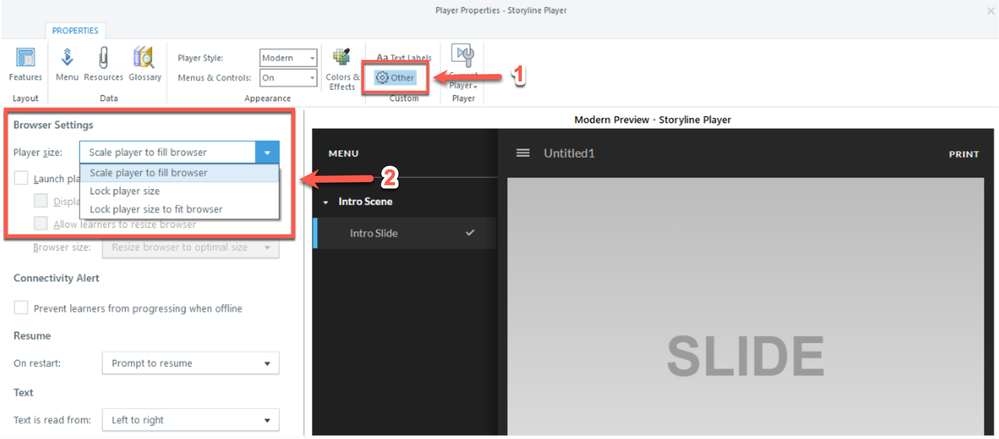Image resolution: width=999 pixels, height=439 pixels.
Task: Switch to the PROPERTIES tab
Action: tap(75, 31)
